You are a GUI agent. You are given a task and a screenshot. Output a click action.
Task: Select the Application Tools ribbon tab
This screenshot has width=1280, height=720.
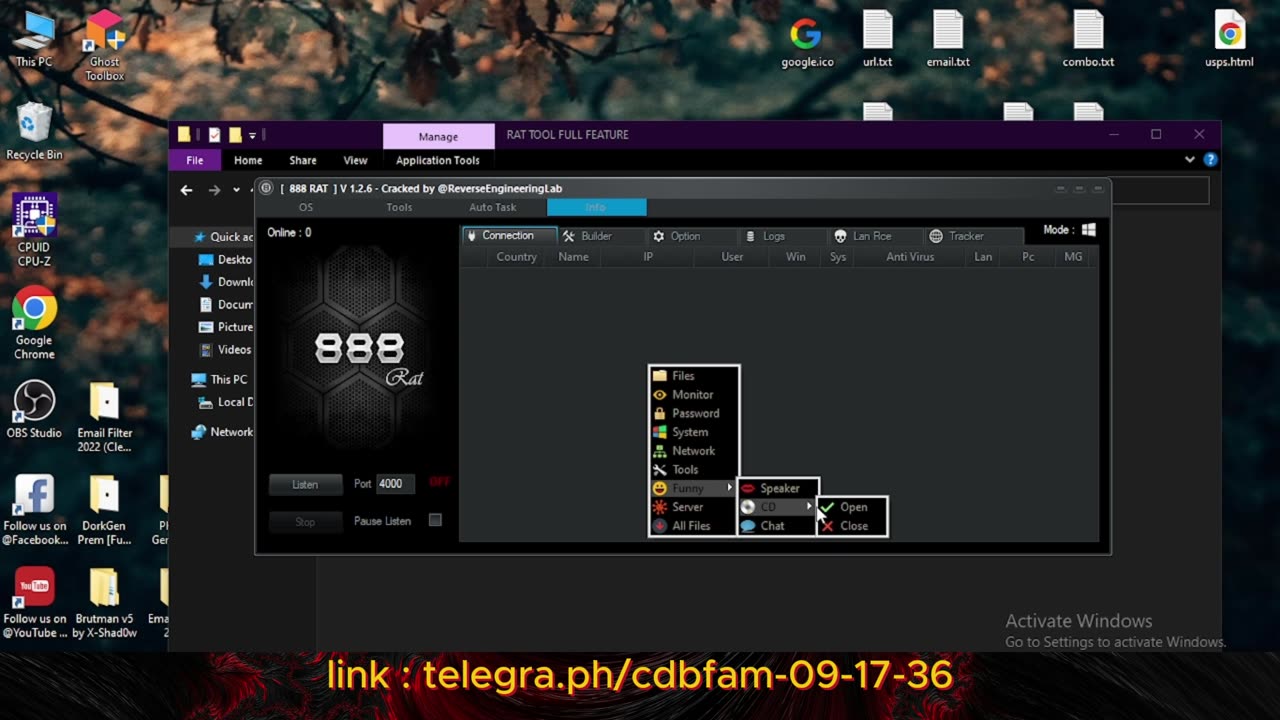coord(438,160)
